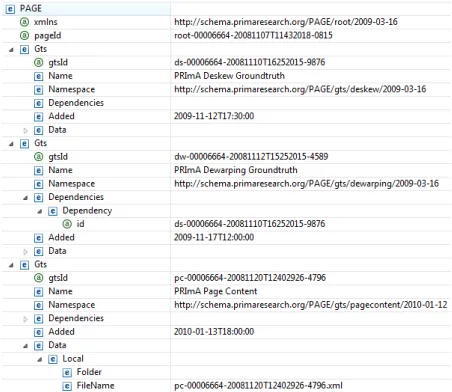Collapse Dependencies node under Dewarping Gts
Image resolution: width=452 pixels, height=392 pixels.
pyautogui.click(x=25, y=198)
